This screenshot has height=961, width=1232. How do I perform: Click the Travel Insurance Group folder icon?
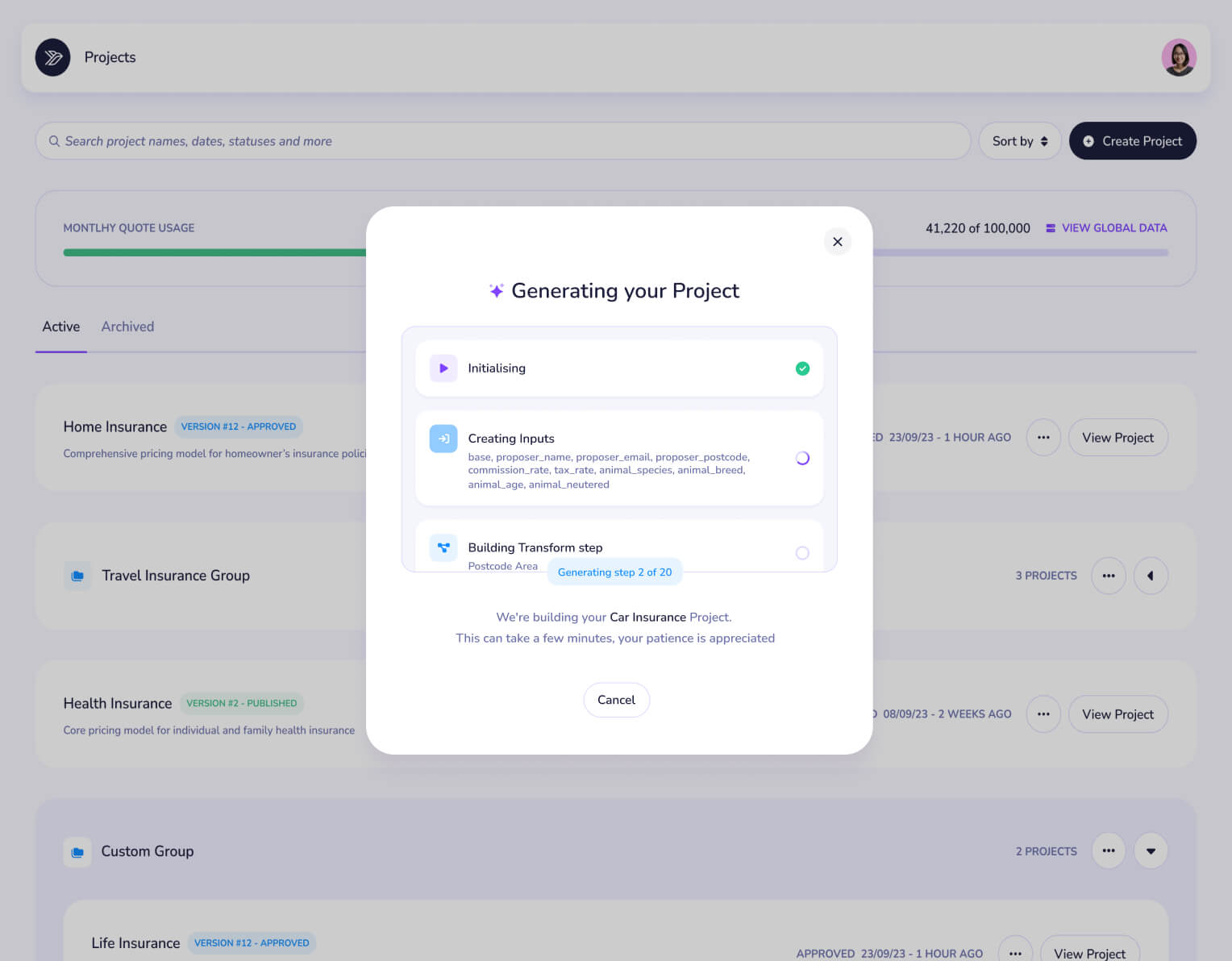pos(77,576)
